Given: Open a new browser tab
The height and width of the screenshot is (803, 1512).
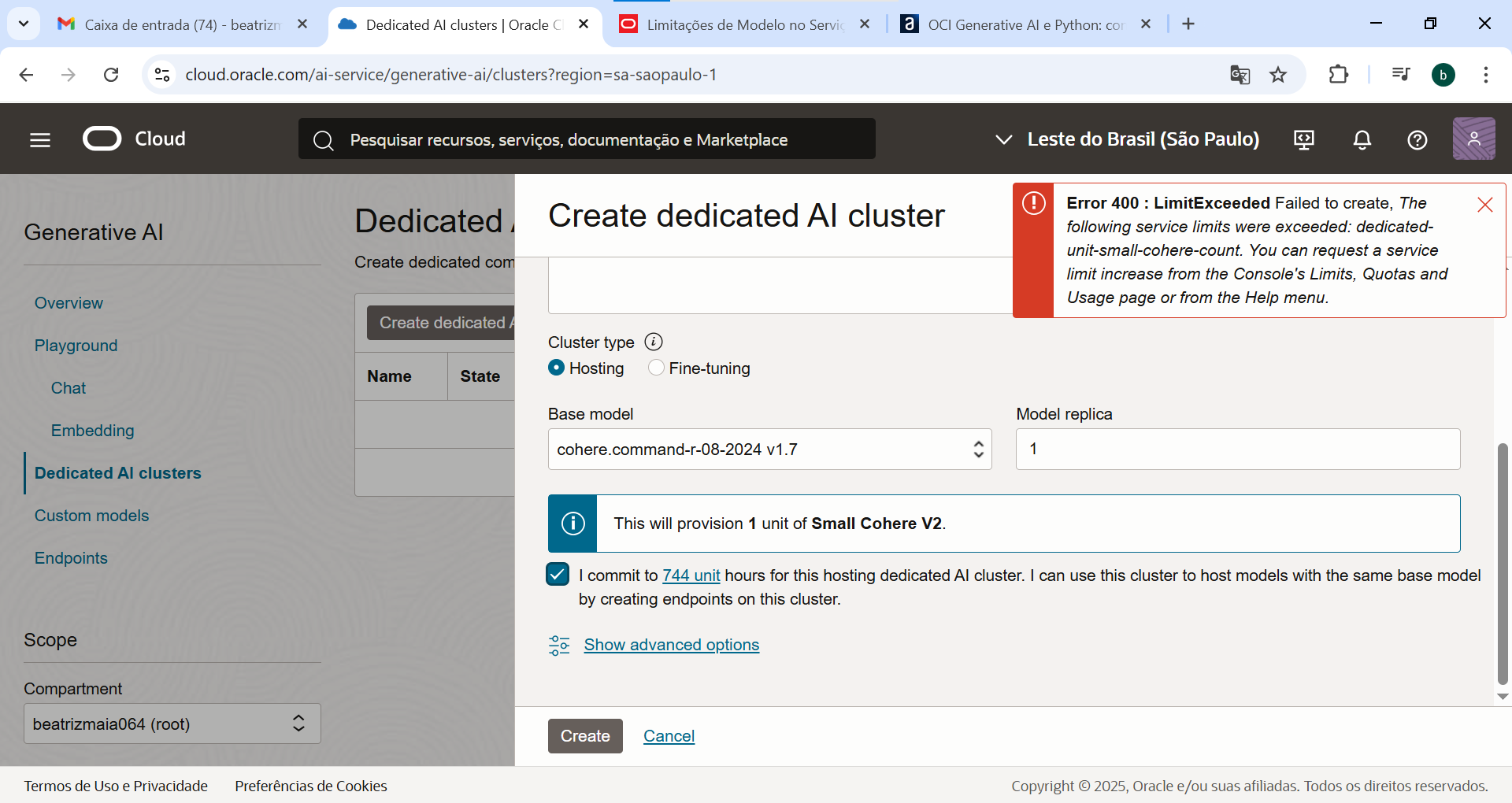Looking at the screenshot, I should click(x=1188, y=24).
